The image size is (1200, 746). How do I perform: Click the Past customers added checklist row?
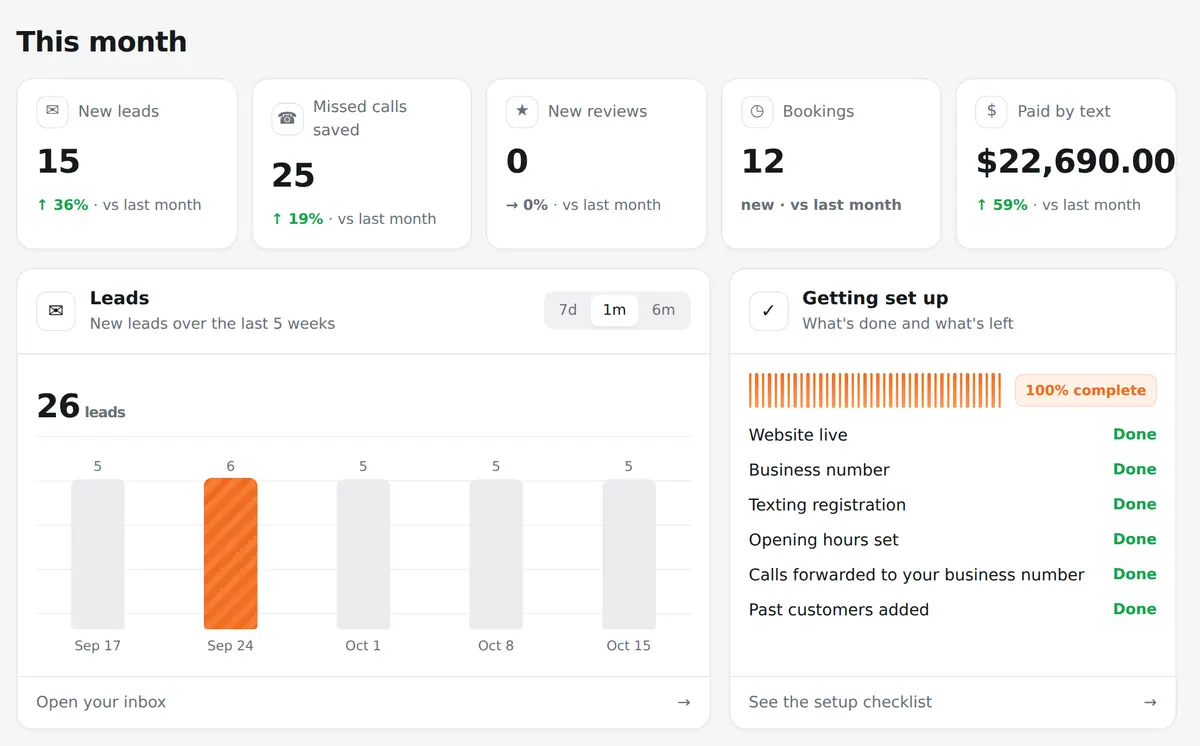(953, 610)
